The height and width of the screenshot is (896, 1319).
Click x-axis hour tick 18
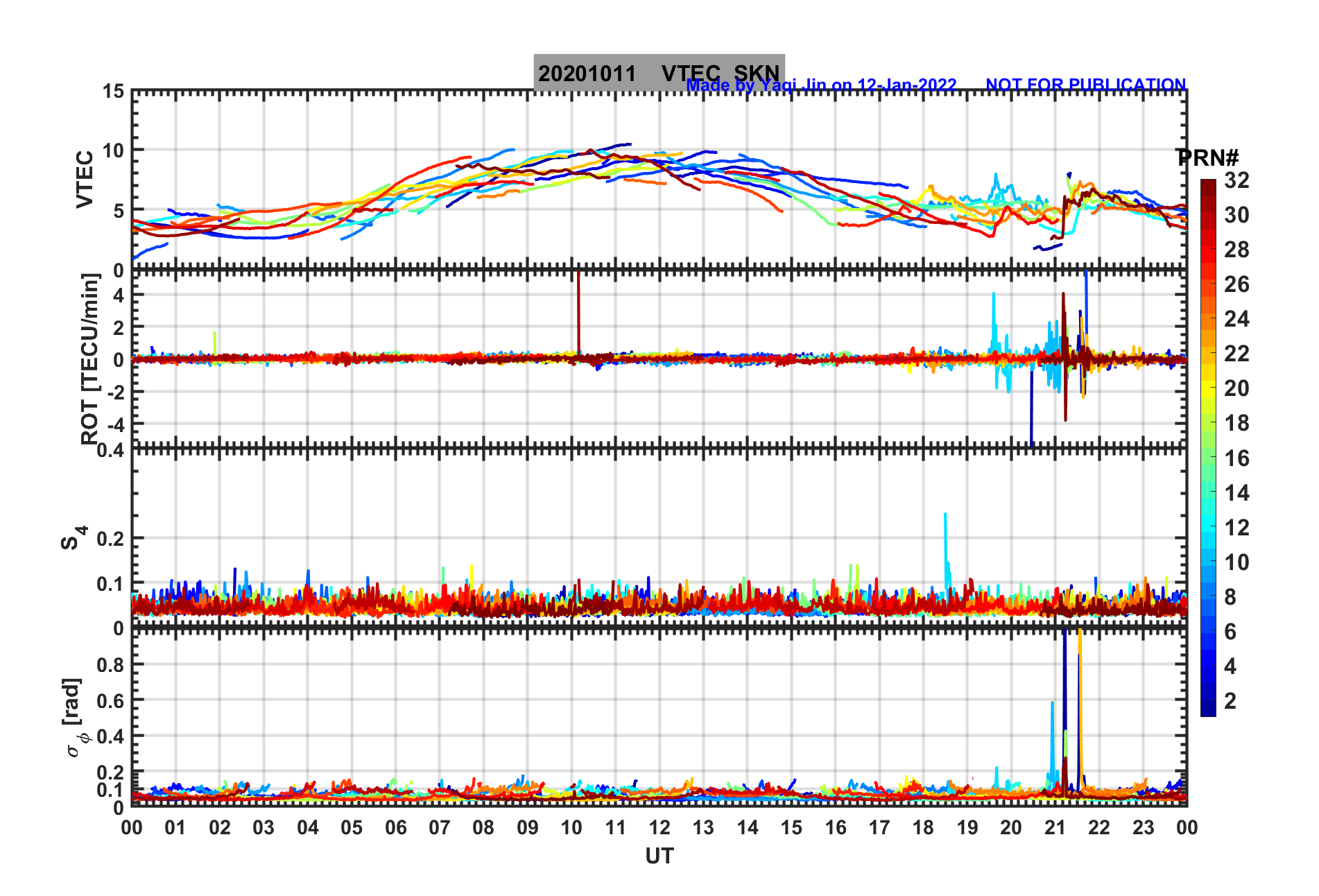click(x=923, y=827)
